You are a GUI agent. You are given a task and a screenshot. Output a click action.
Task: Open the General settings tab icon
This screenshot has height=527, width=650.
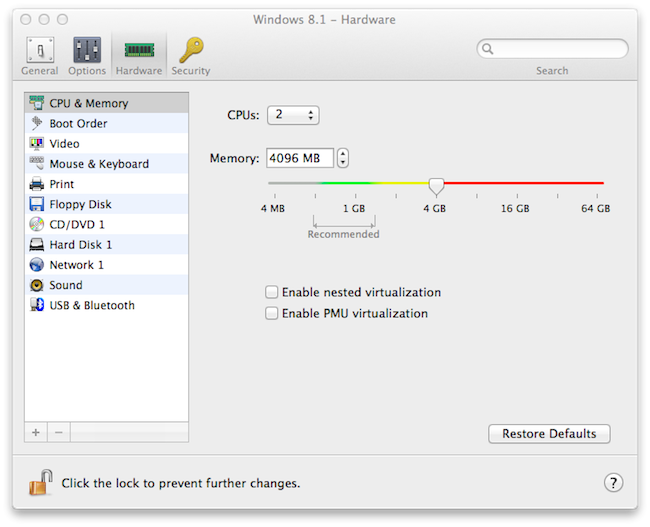click(x=40, y=50)
